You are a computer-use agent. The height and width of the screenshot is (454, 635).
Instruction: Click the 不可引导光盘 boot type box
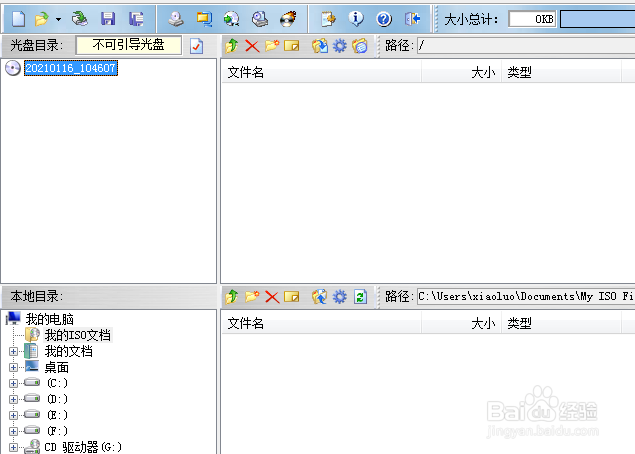(x=128, y=45)
